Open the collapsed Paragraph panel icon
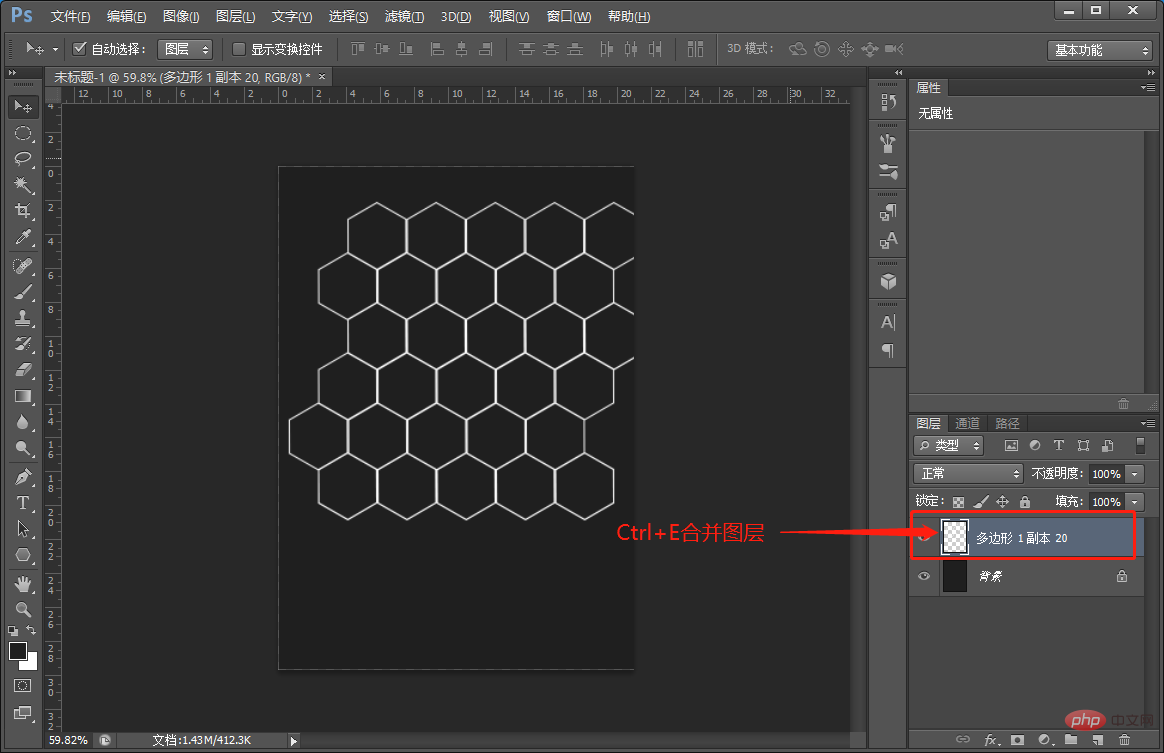The image size is (1164, 753). pos(888,350)
